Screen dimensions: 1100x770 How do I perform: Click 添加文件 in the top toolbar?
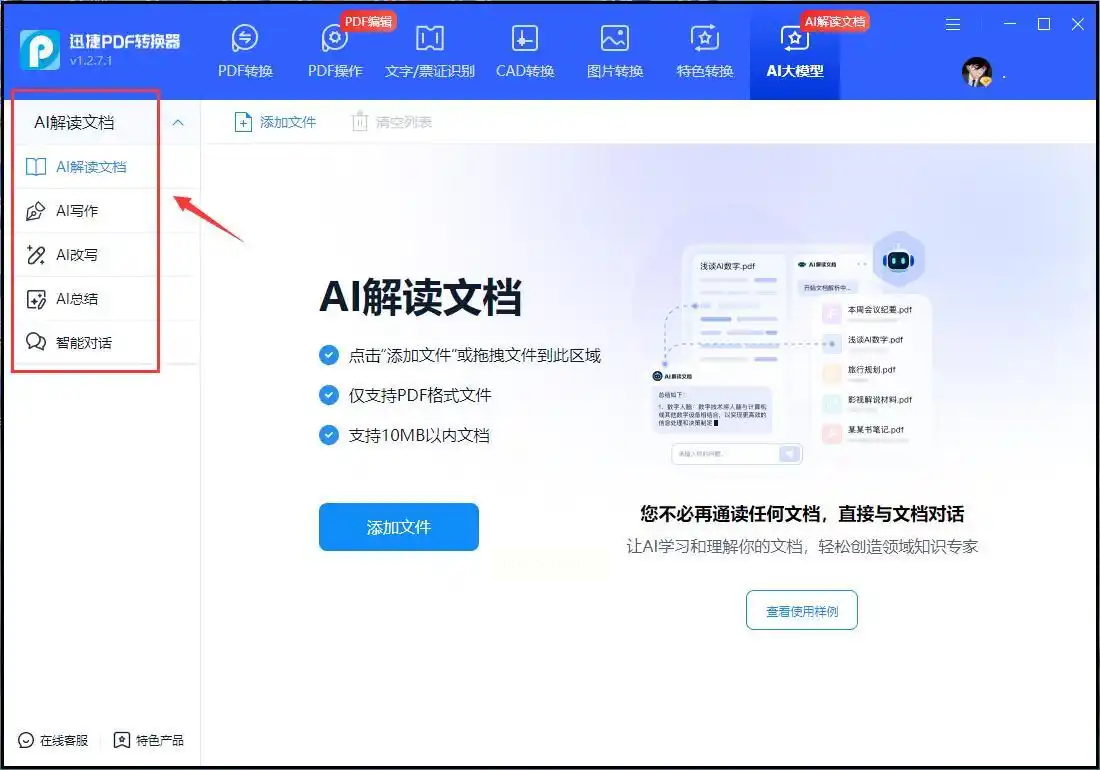click(x=275, y=123)
